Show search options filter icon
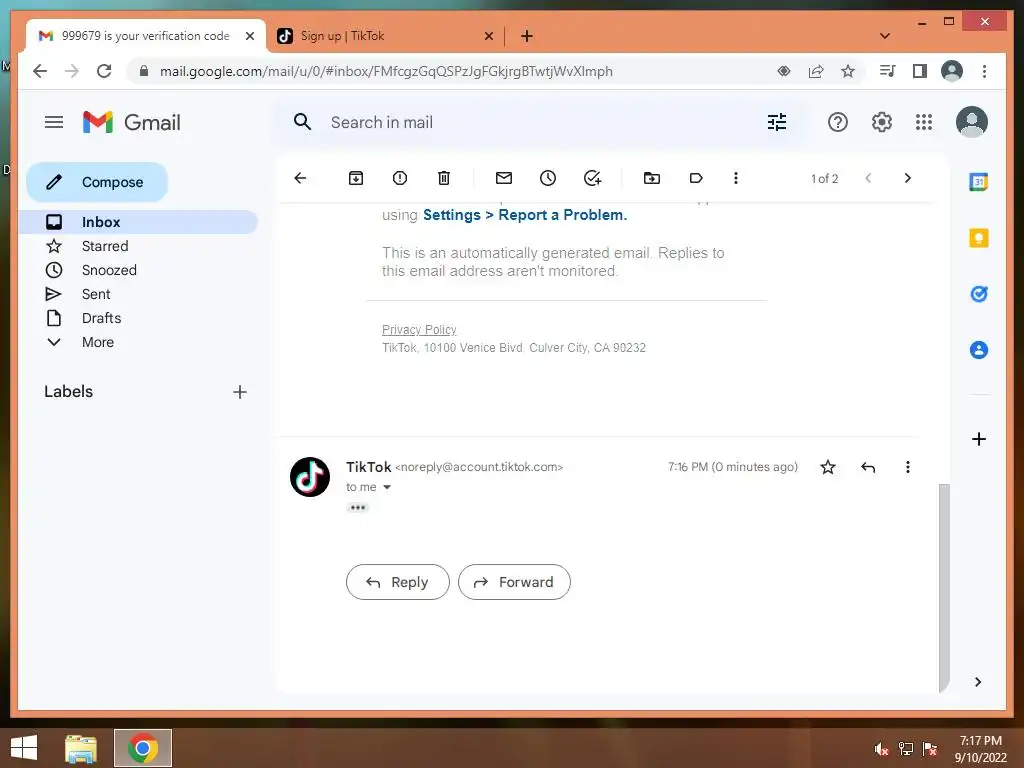Viewport: 1024px width, 768px height. (x=777, y=122)
